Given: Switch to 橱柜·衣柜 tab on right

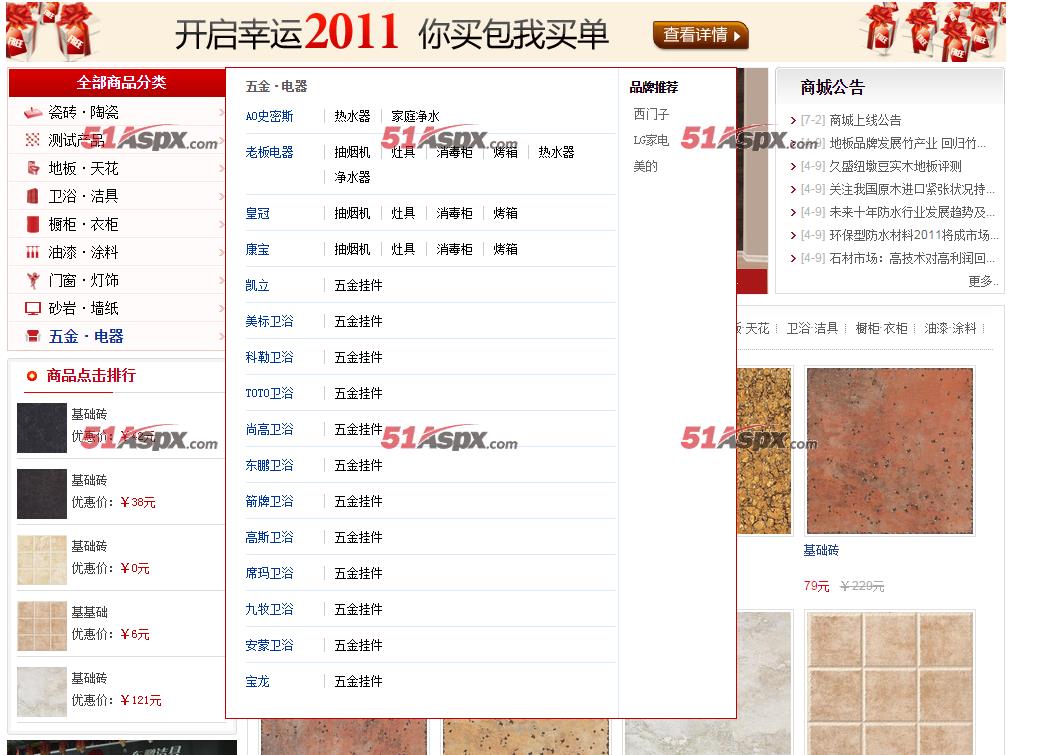Looking at the screenshot, I should pos(881,328).
